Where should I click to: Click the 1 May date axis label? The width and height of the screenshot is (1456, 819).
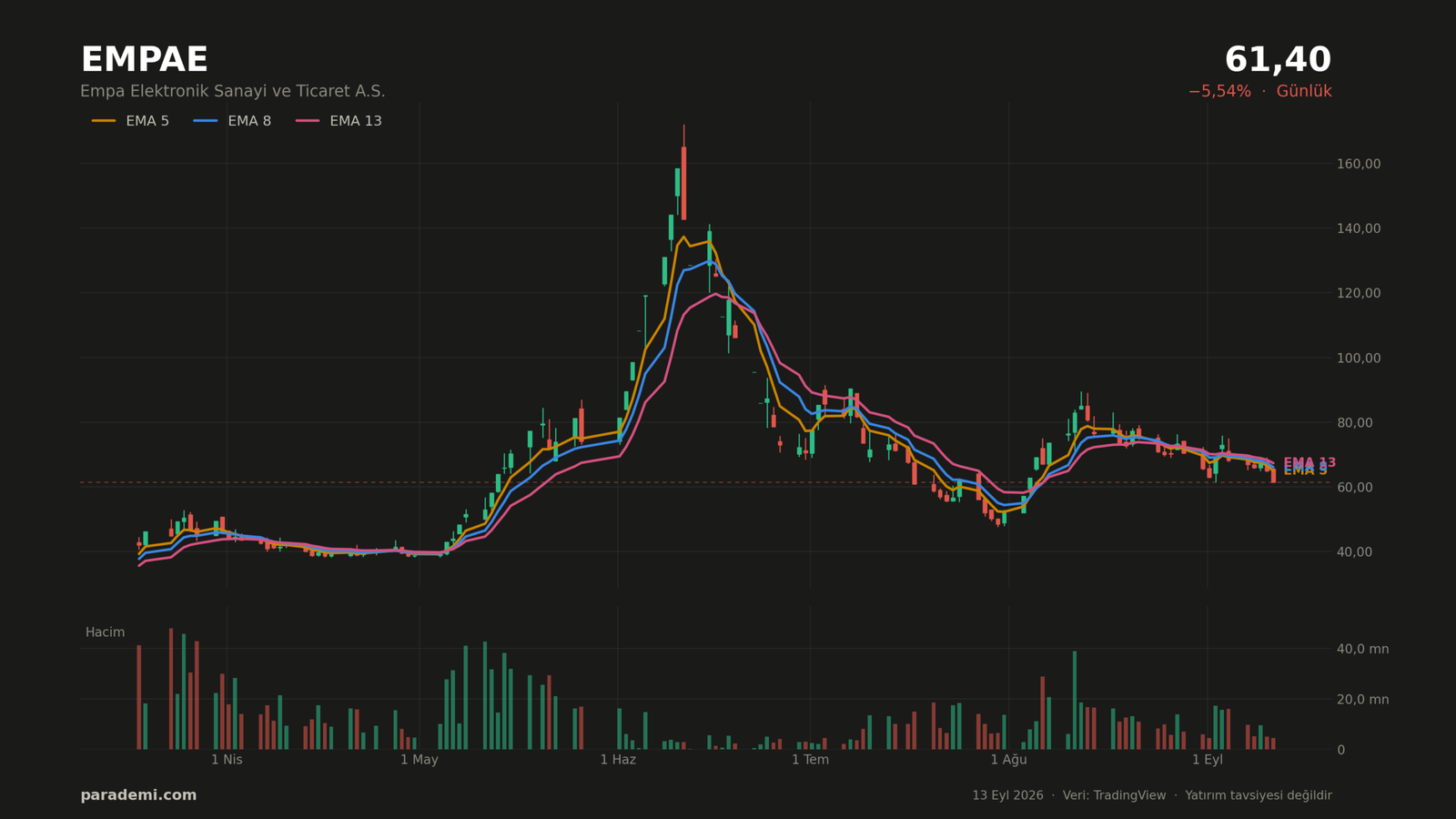[419, 759]
